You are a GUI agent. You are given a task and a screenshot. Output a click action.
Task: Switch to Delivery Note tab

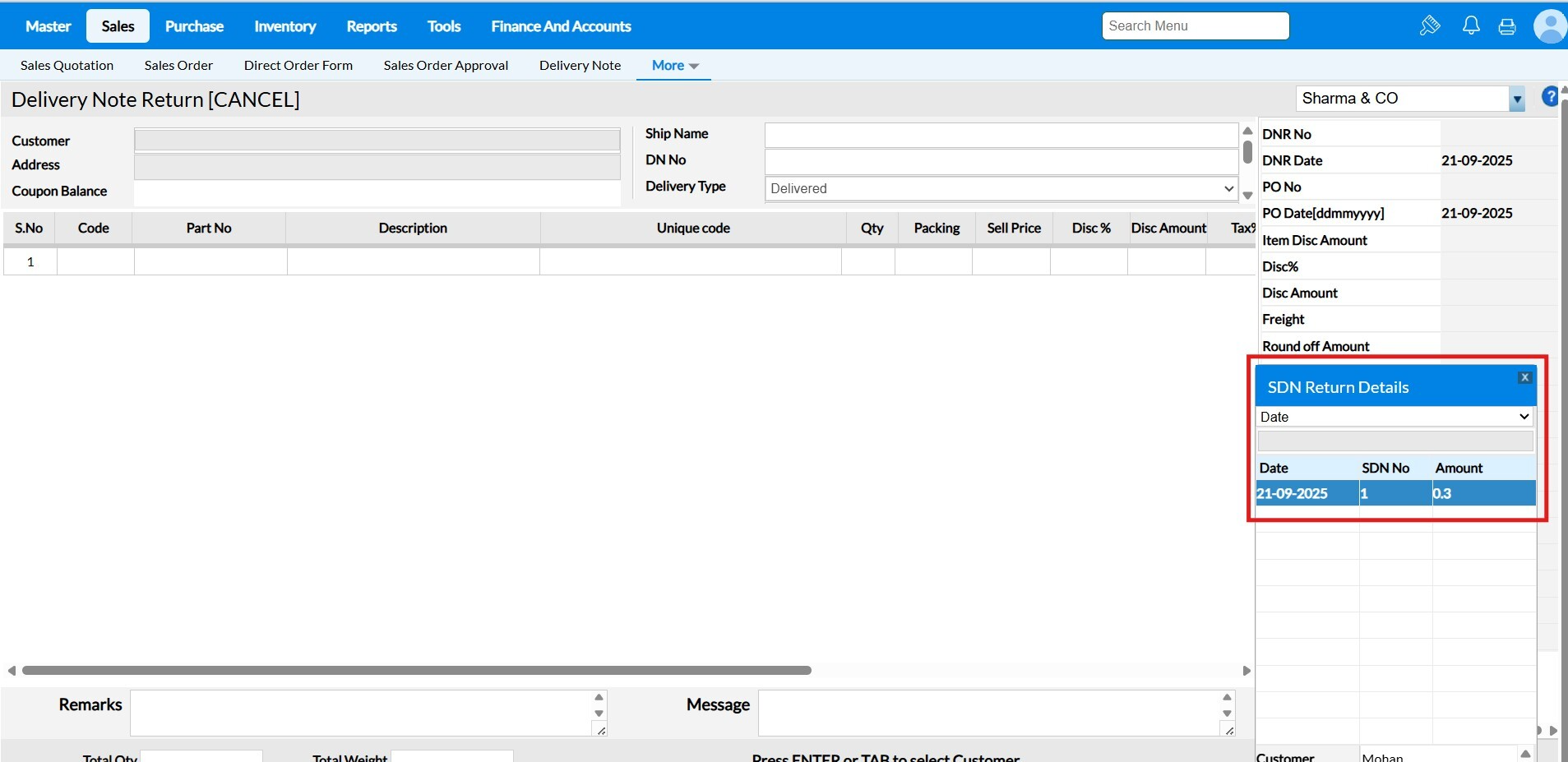point(580,66)
